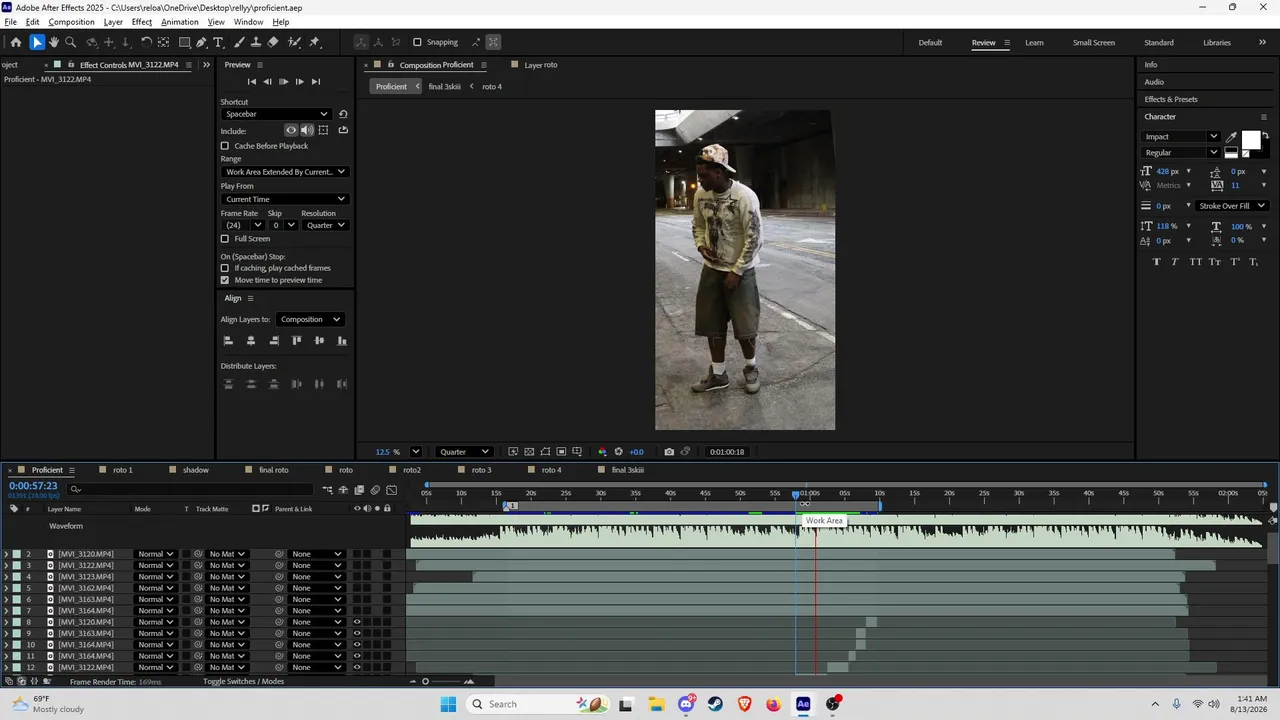Select the Rotation tool
The width and height of the screenshot is (1280, 720).
[146, 42]
